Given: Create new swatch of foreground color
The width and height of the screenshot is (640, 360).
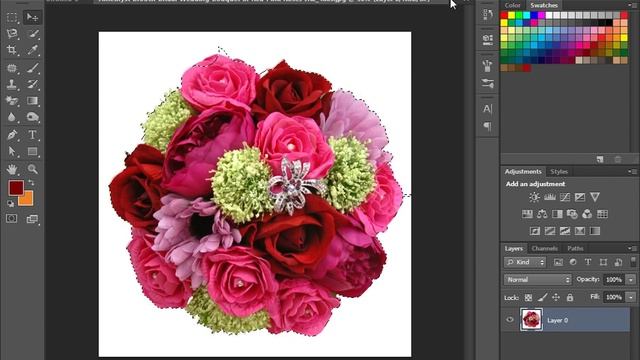Looking at the screenshot, I should pos(600,159).
